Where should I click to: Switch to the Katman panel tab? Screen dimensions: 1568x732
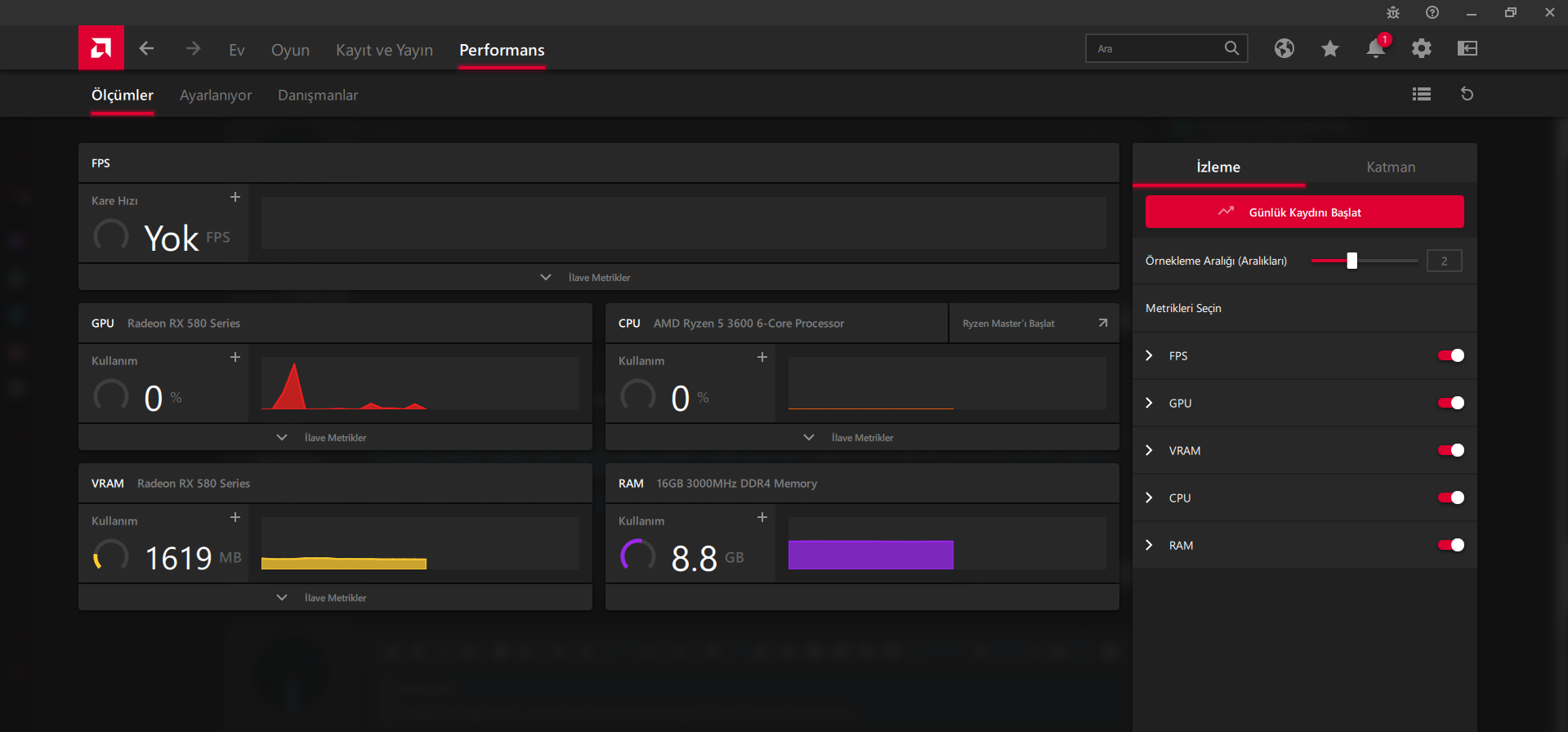coord(1391,167)
